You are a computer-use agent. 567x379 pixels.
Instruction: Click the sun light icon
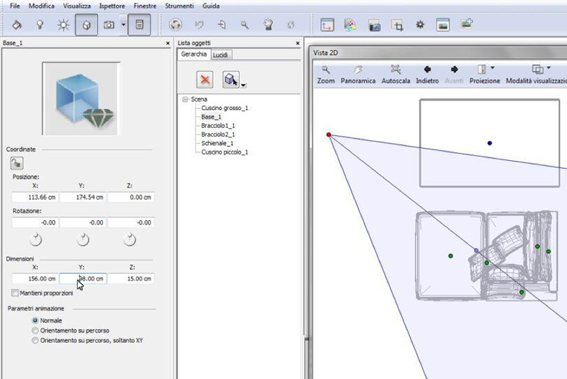(x=63, y=25)
